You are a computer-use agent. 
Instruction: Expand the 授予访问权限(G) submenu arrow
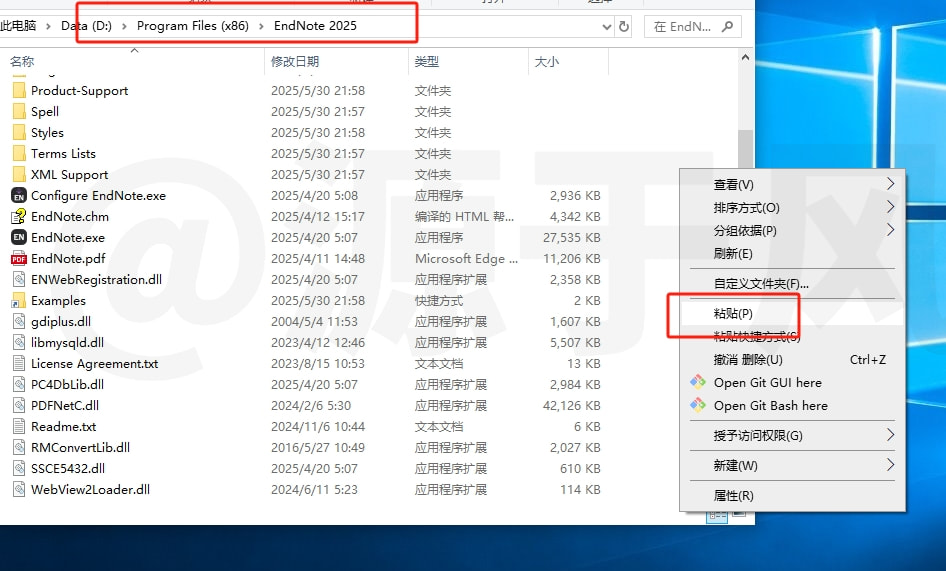coord(890,435)
